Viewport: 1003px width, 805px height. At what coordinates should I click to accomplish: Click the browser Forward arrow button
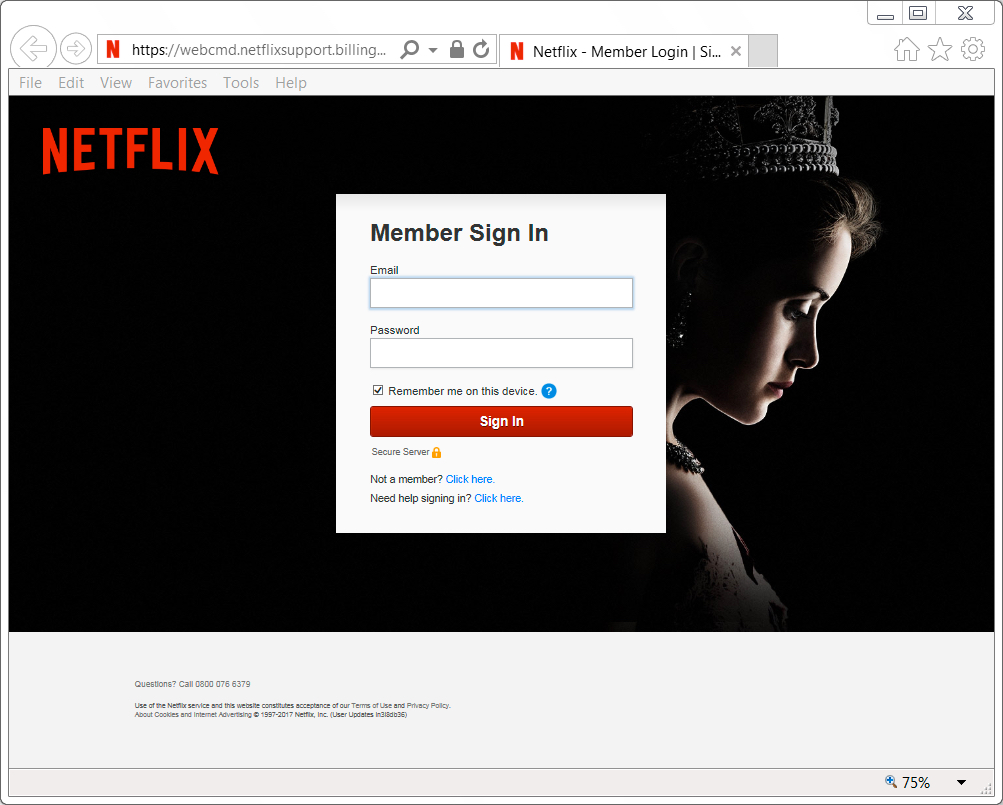click(76, 48)
